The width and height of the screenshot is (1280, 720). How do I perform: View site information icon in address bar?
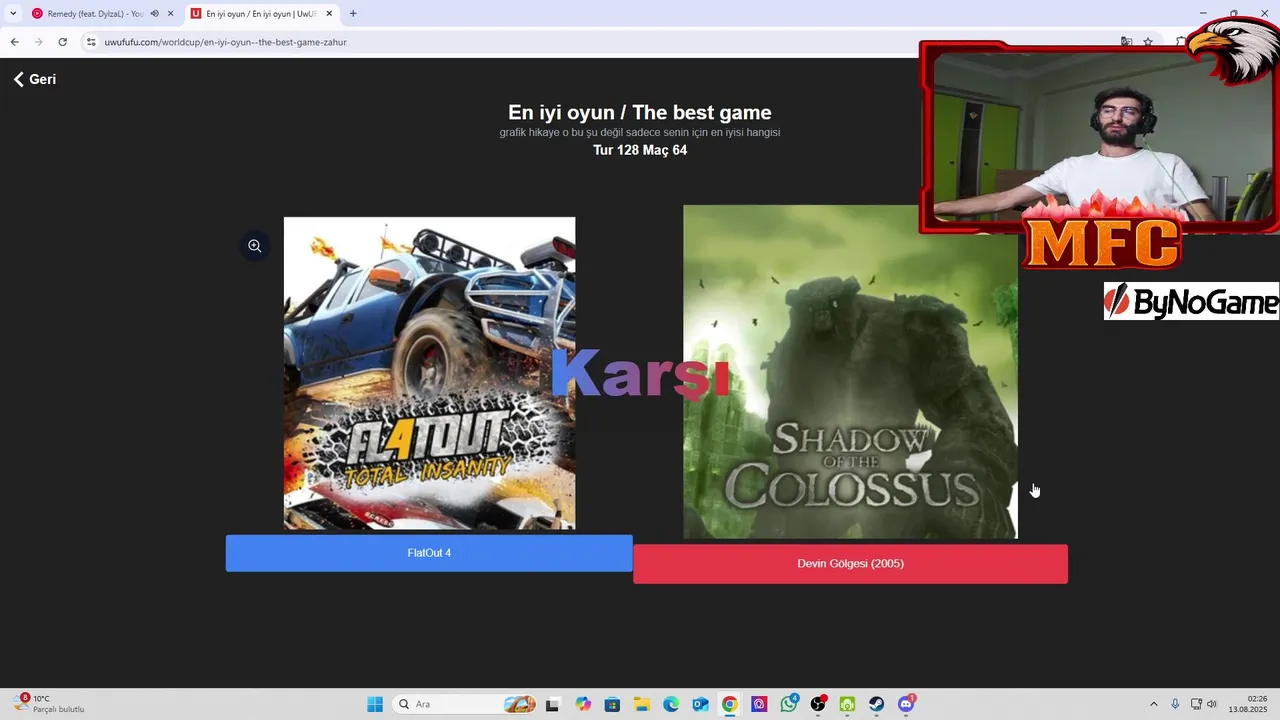(91, 42)
